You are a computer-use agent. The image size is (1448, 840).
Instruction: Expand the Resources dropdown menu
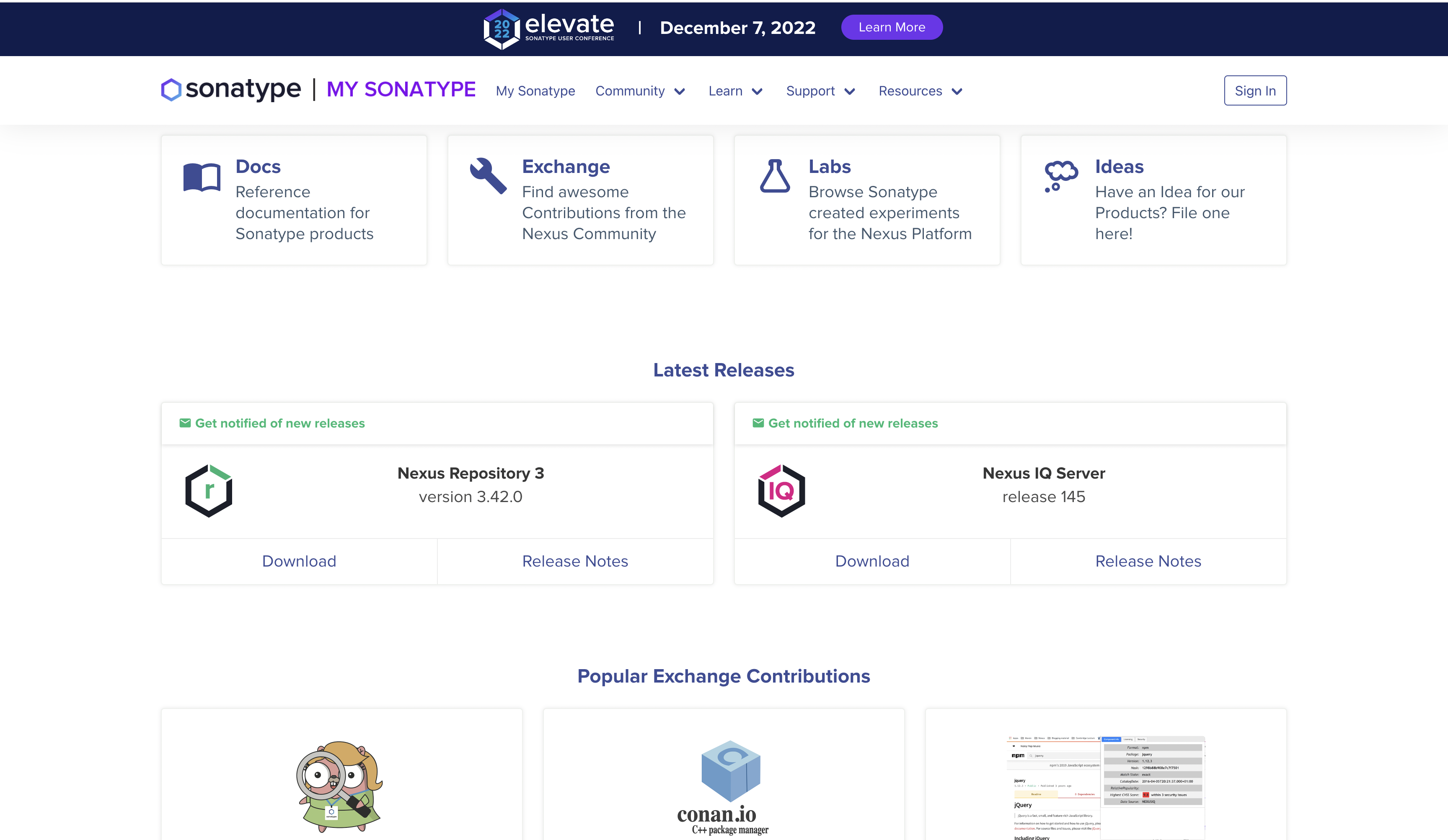pos(921,91)
